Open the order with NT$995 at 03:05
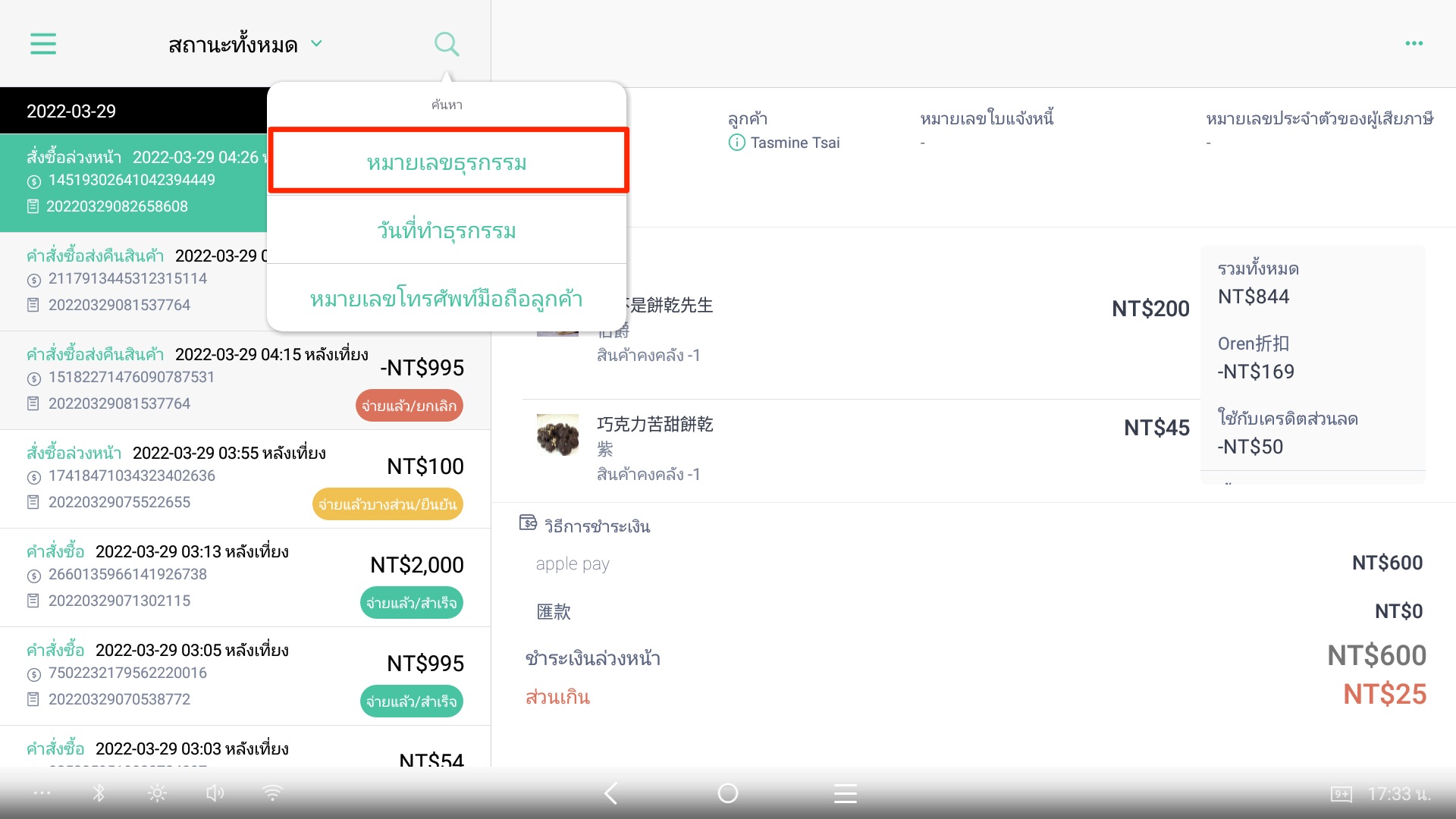Image resolution: width=1456 pixels, height=819 pixels. 245,676
